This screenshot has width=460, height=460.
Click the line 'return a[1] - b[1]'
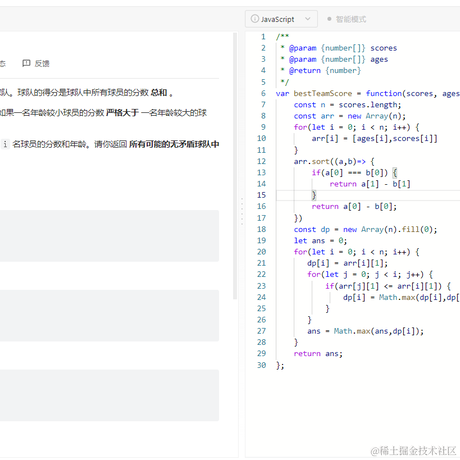pyautogui.click(x=370, y=184)
